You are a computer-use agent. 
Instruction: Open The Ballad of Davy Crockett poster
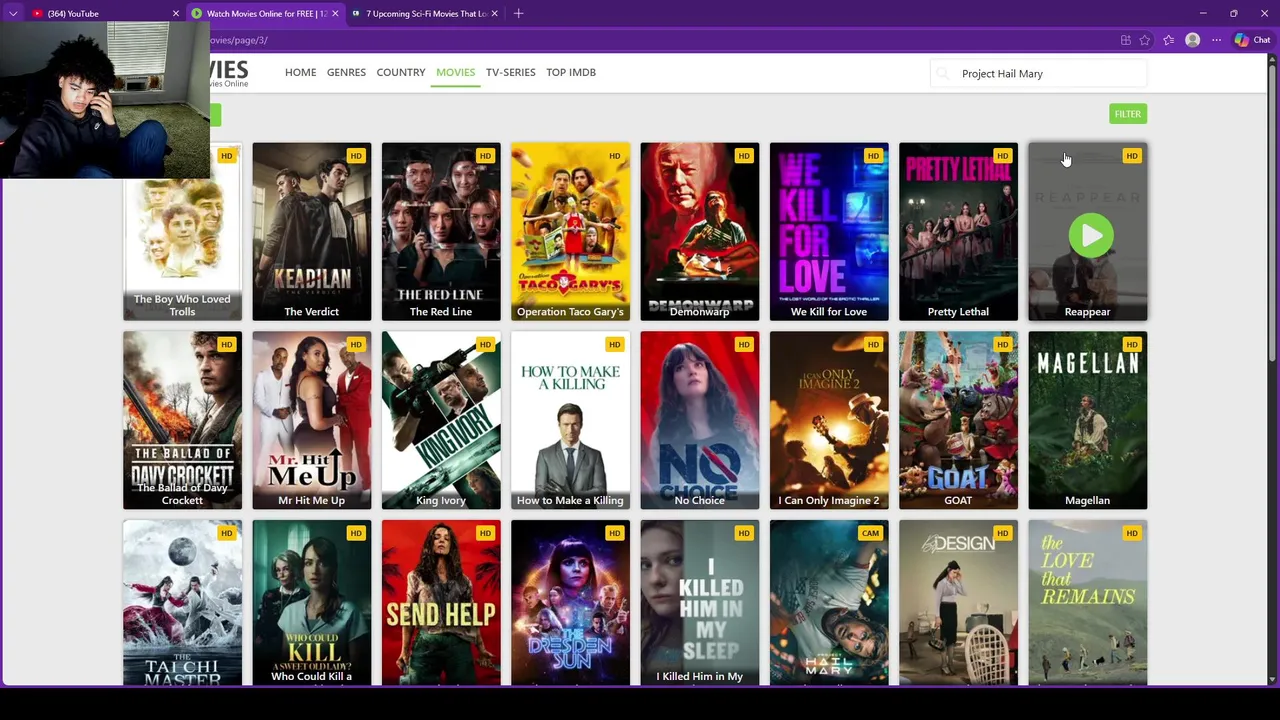click(x=182, y=420)
